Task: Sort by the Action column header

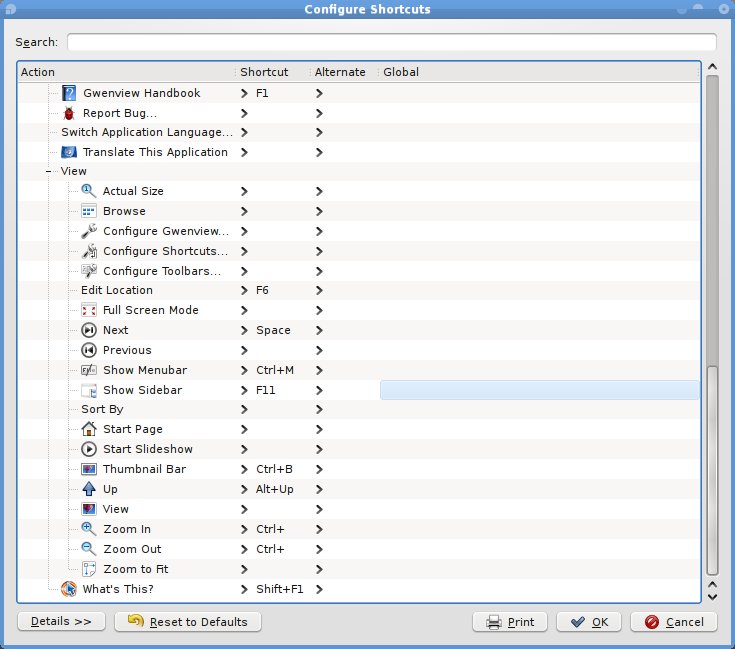Action: coord(125,72)
